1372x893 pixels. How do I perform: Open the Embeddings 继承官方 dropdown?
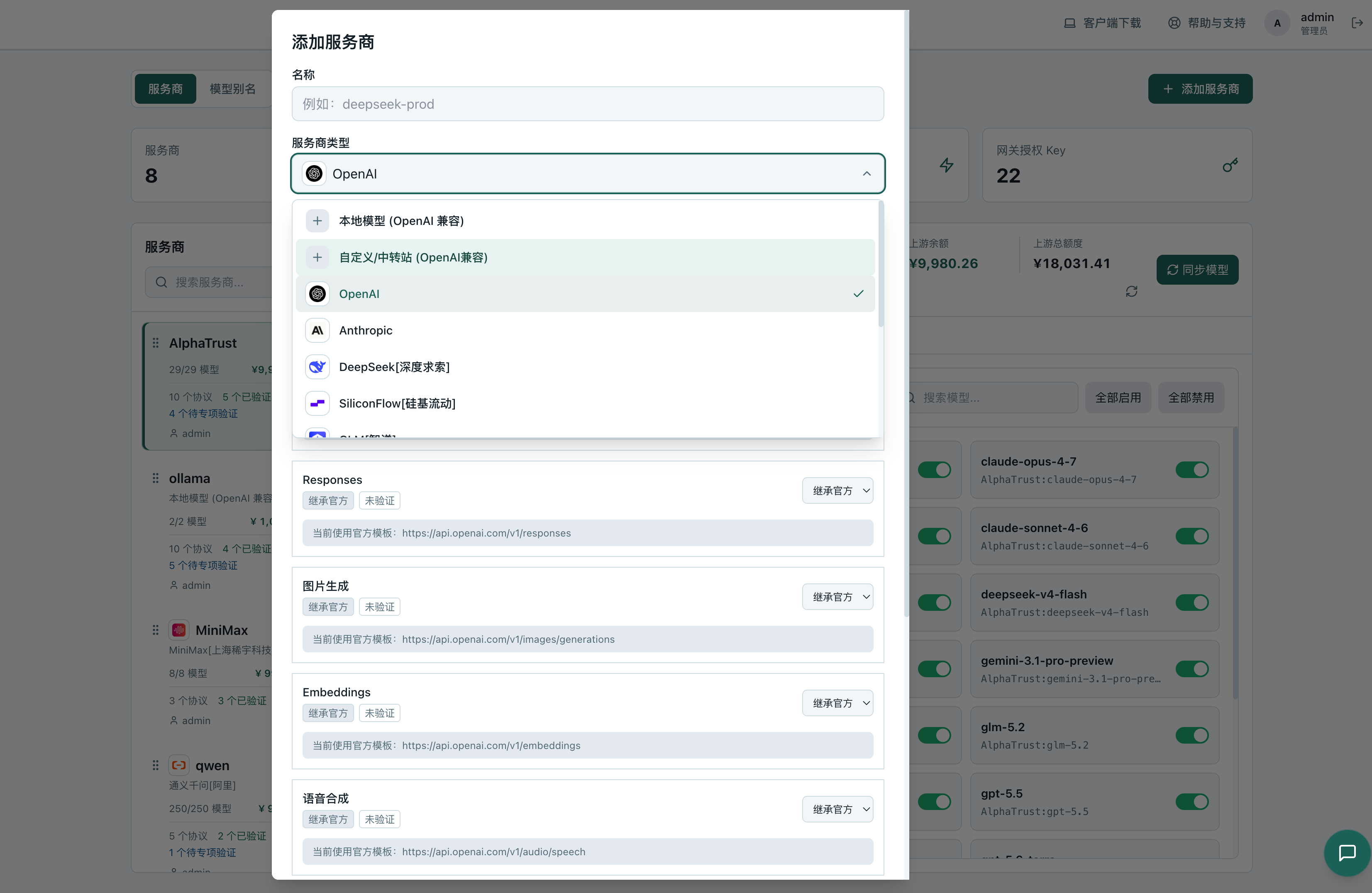pyautogui.click(x=837, y=703)
